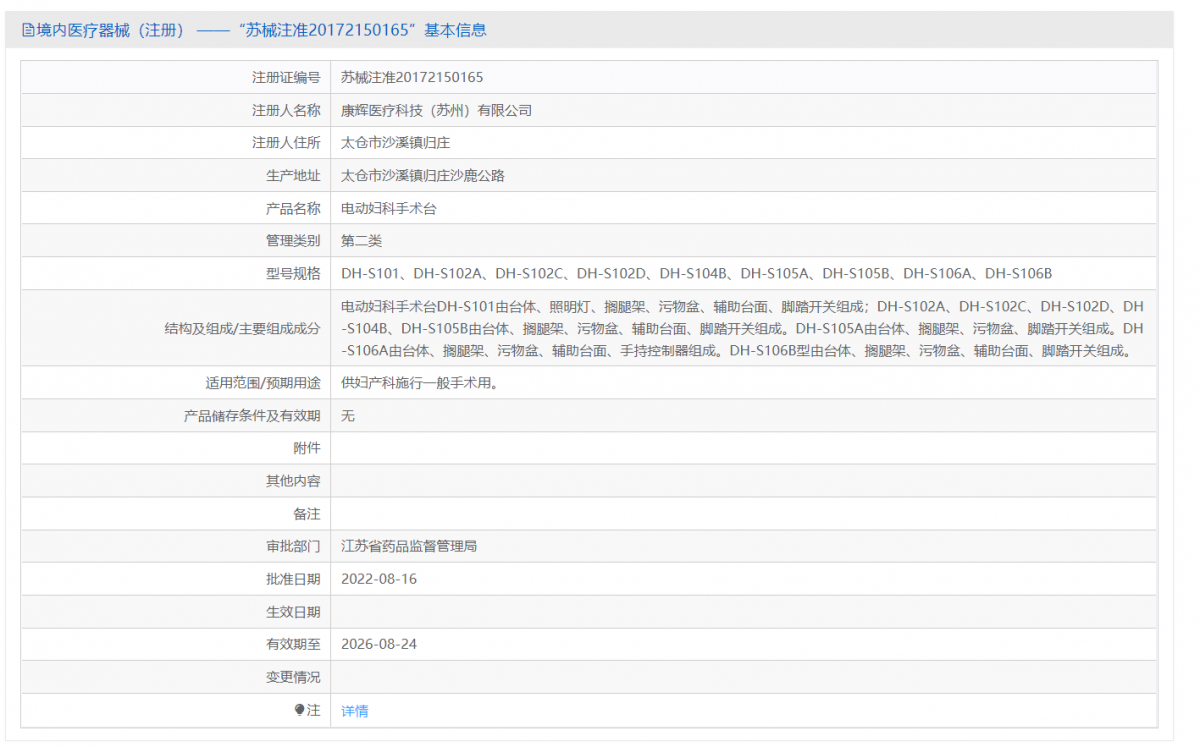This screenshot has height=747, width=1200.
Task: Click approval date 2022-08-16
Action: click(x=379, y=579)
